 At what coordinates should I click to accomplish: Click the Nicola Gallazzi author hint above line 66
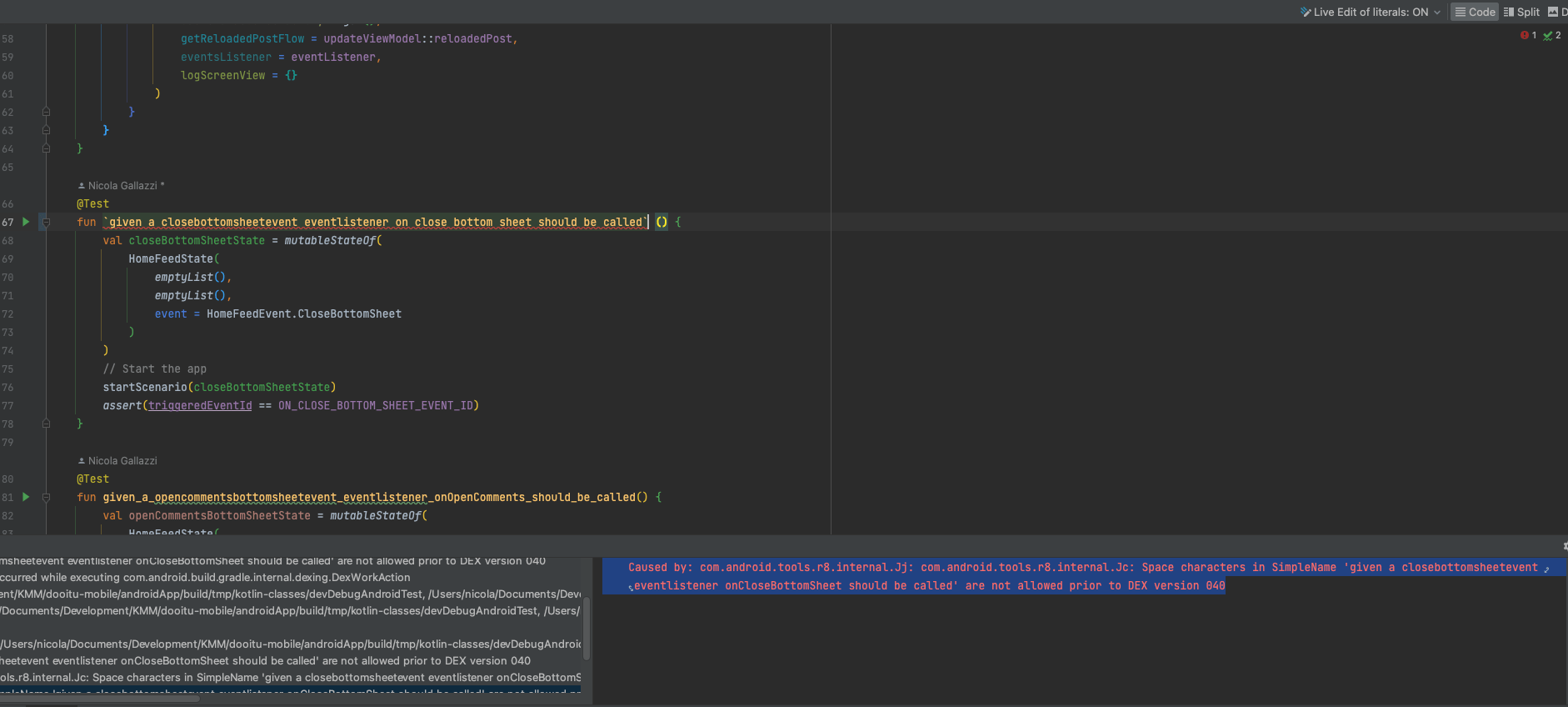coord(122,185)
